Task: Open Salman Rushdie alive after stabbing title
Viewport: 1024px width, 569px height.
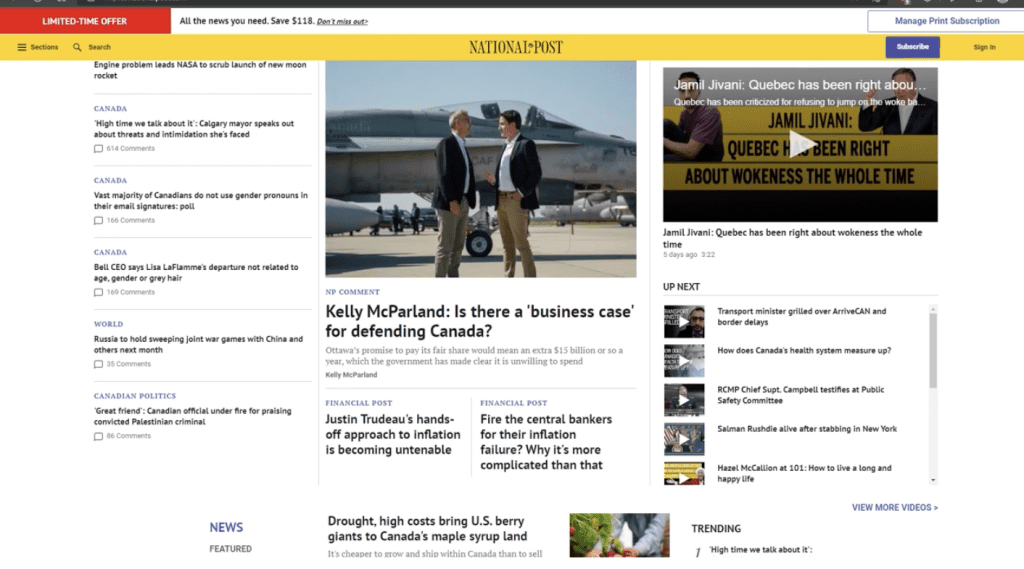Action: click(807, 429)
